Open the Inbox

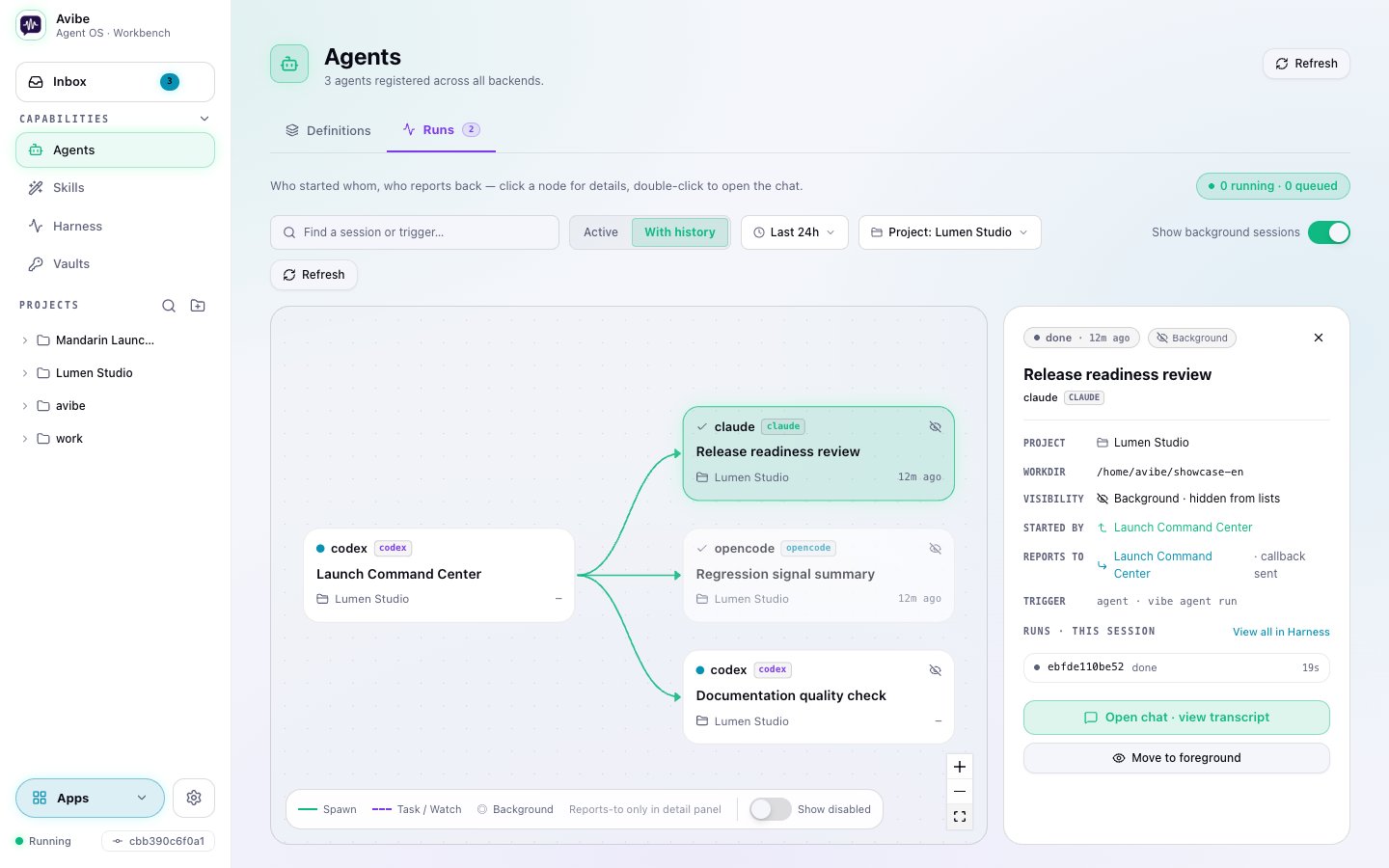point(115,82)
